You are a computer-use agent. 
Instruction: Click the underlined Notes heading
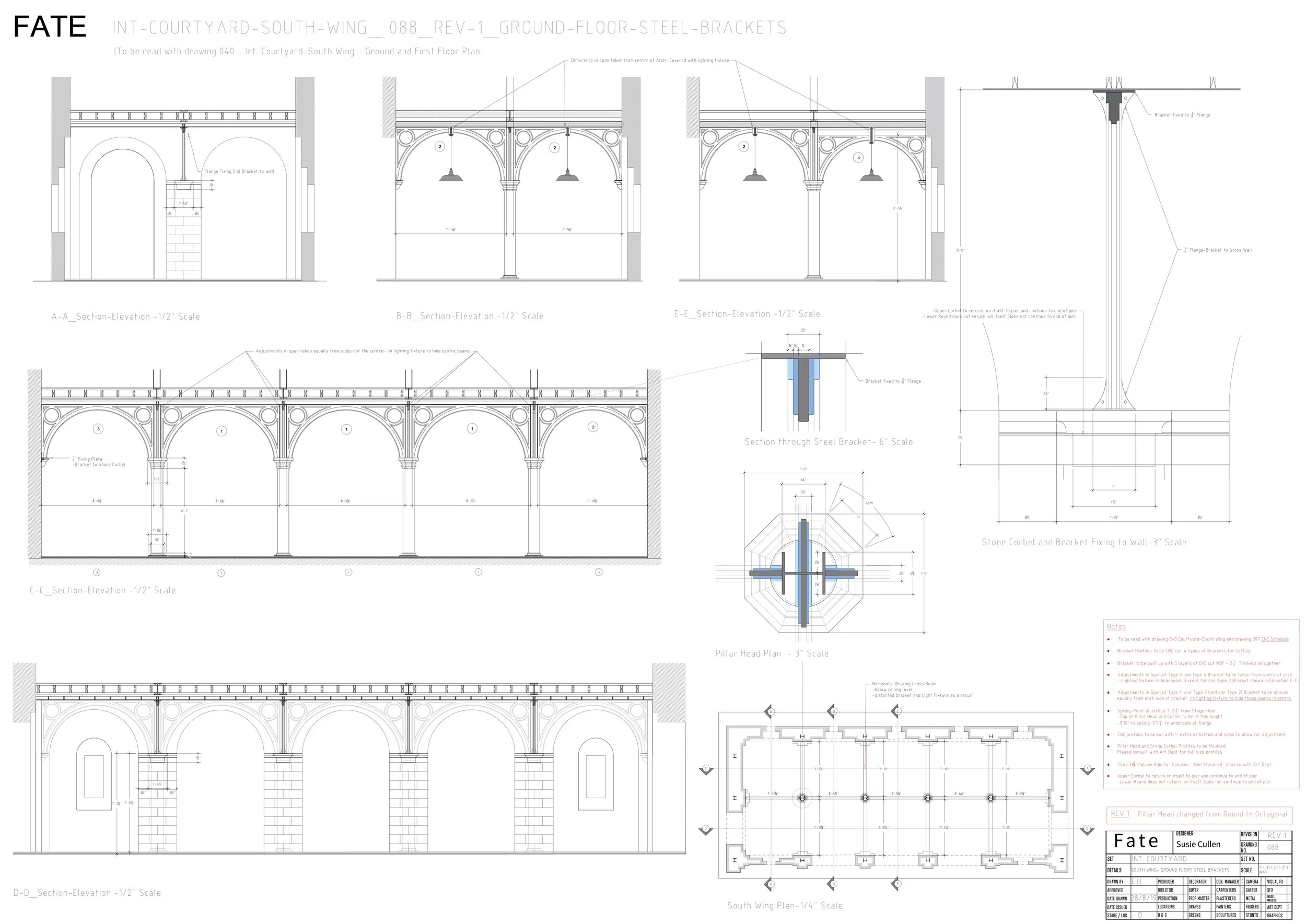(x=1115, y=626)
